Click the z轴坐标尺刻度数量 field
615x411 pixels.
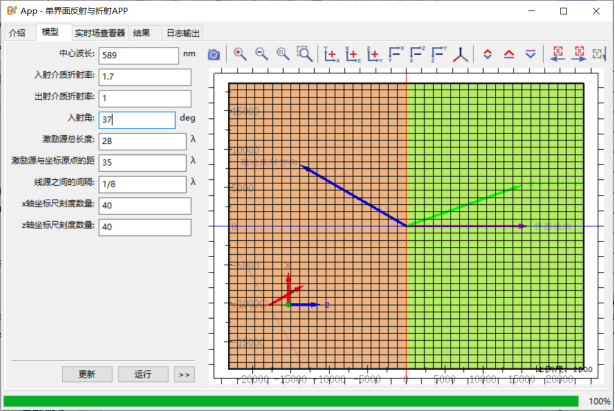tap(145, 227)
